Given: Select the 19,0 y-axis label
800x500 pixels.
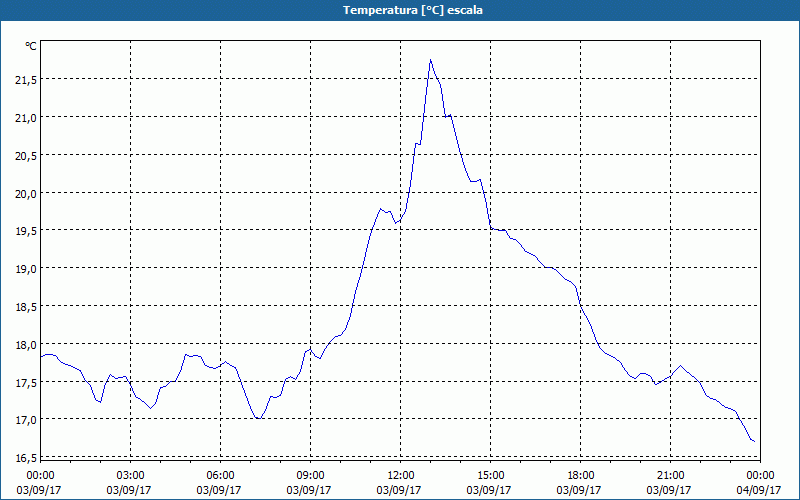Looking at the screenshot, I should 26,269.
